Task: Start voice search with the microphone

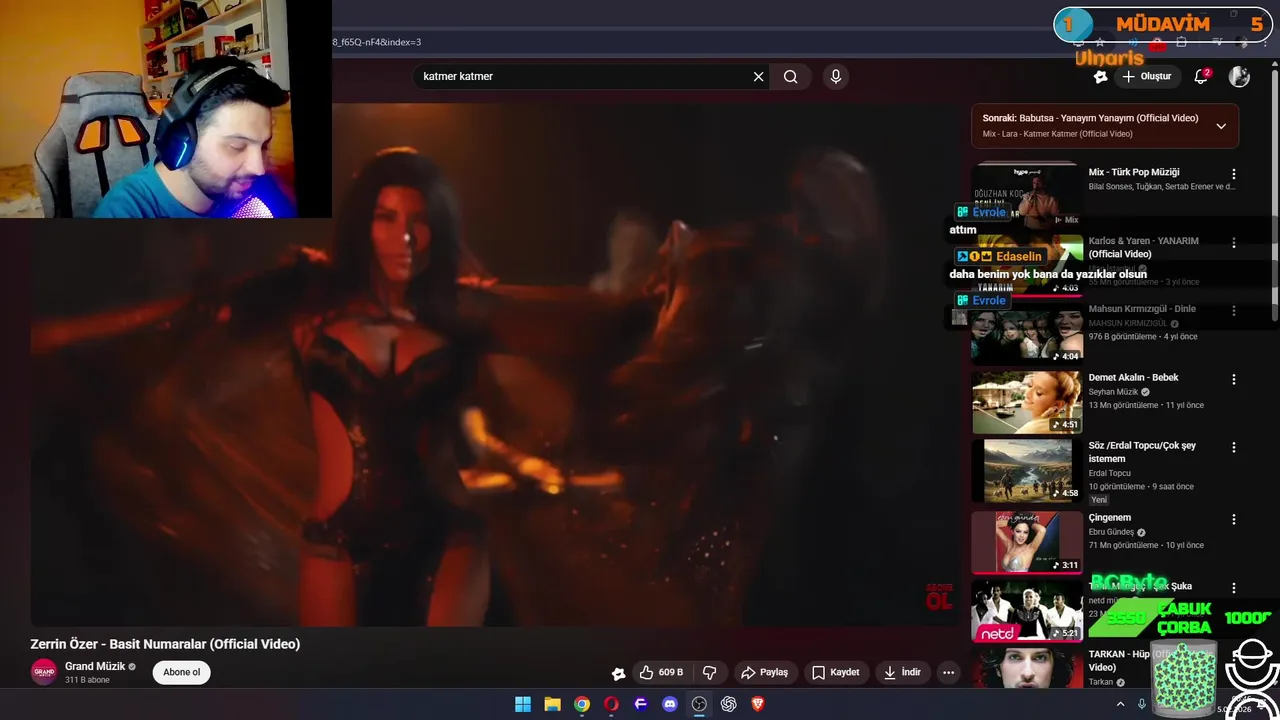Action: 836,76
